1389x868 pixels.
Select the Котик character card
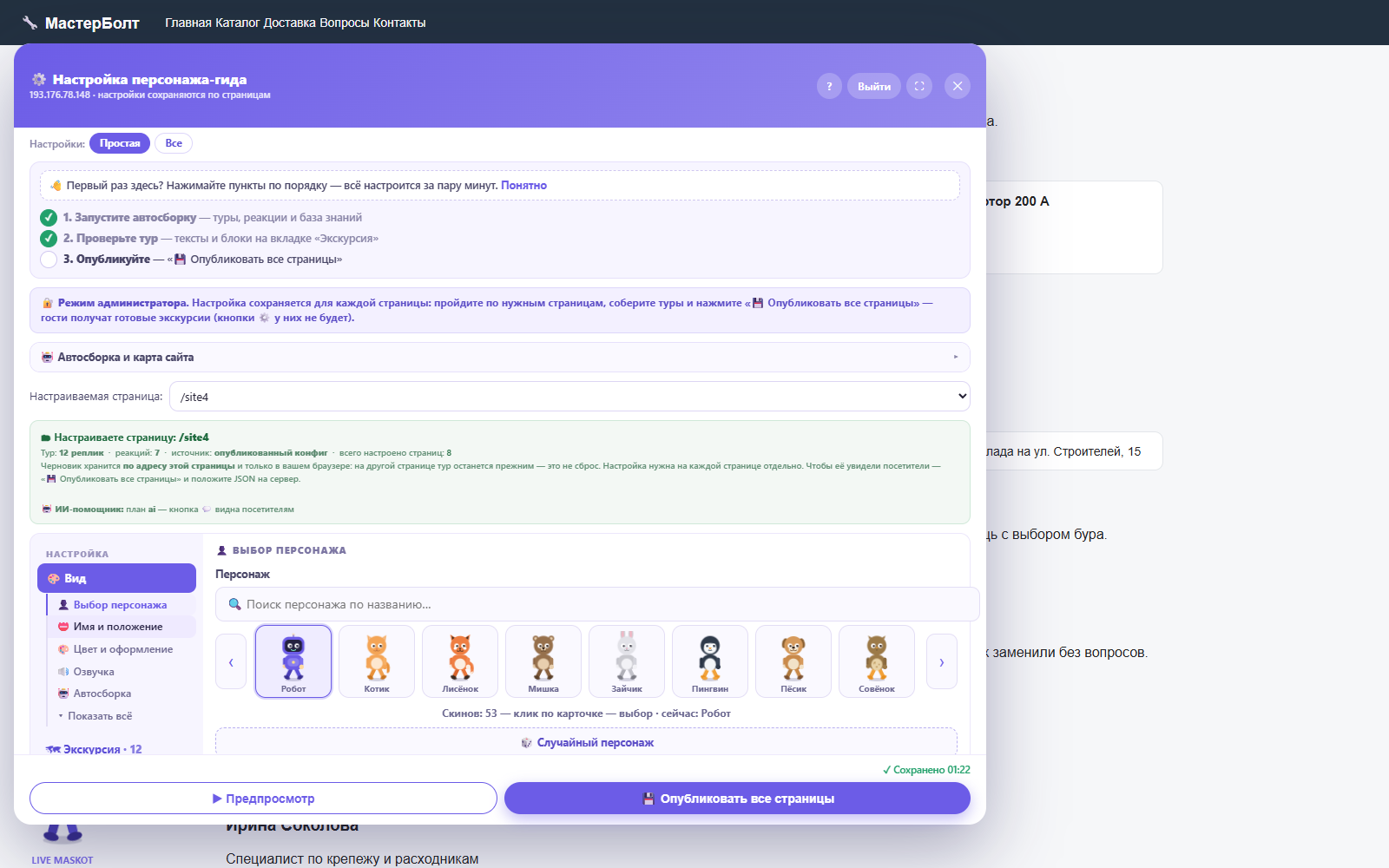[x=377, y=661]
